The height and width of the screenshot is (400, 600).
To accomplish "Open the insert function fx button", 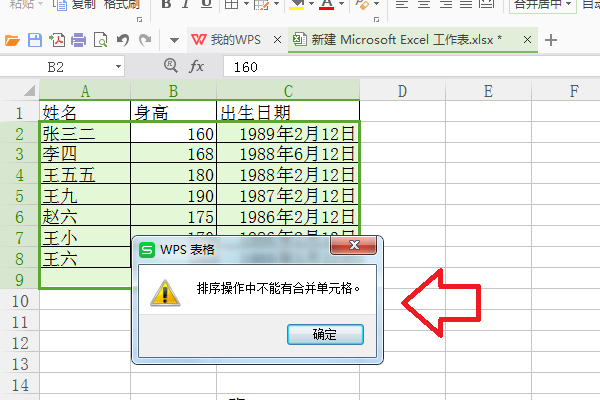I will pyautogui.click(x=196, y=67).
